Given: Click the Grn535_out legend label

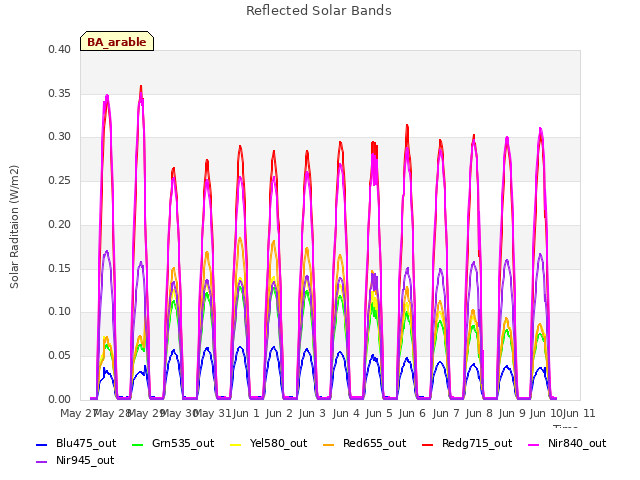Looking at the screenshot, I should pos(183,443).
